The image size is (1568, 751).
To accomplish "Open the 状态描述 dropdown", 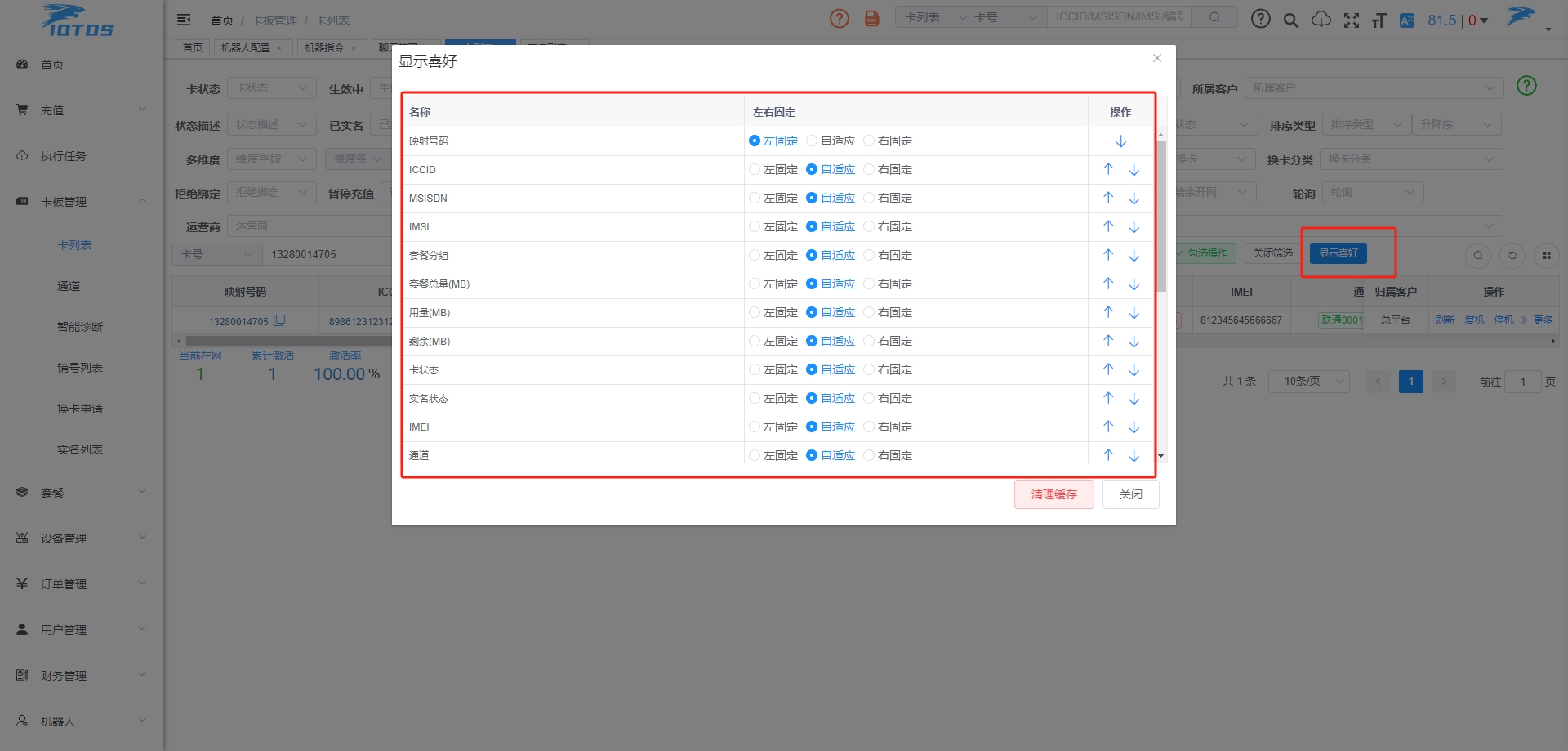I will 271,124.
